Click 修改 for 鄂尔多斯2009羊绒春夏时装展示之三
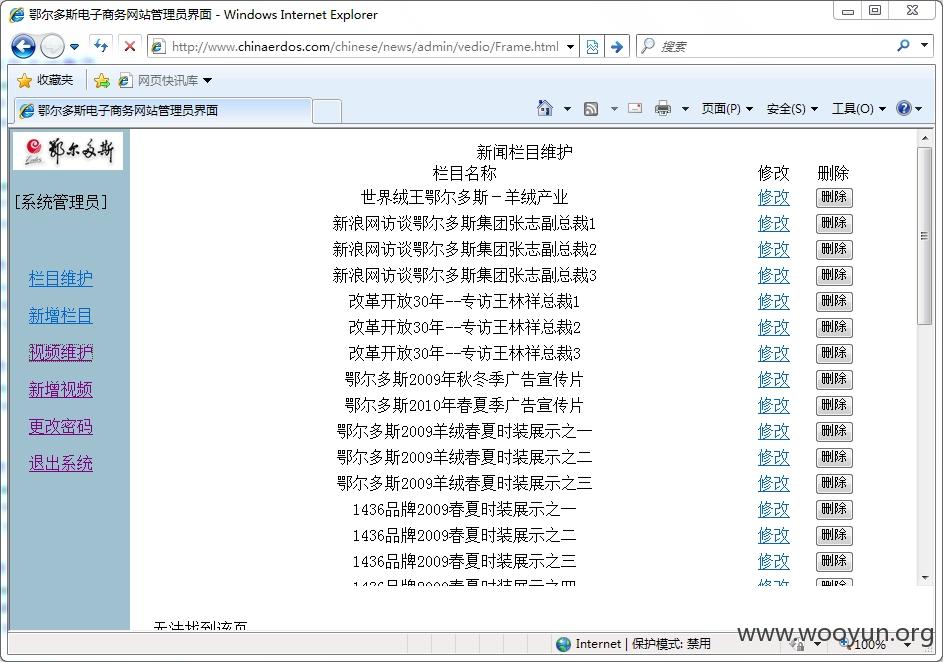 point(773,483)
